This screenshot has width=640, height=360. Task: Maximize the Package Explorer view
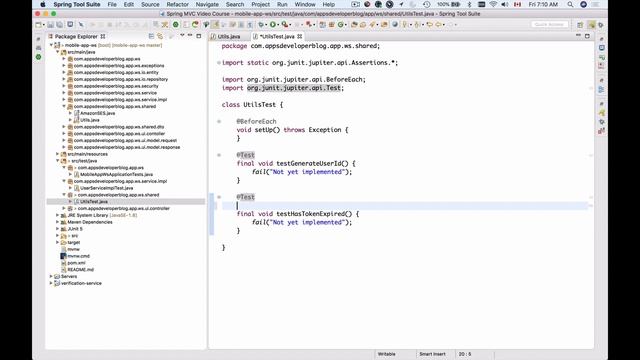tap(199, 36)
